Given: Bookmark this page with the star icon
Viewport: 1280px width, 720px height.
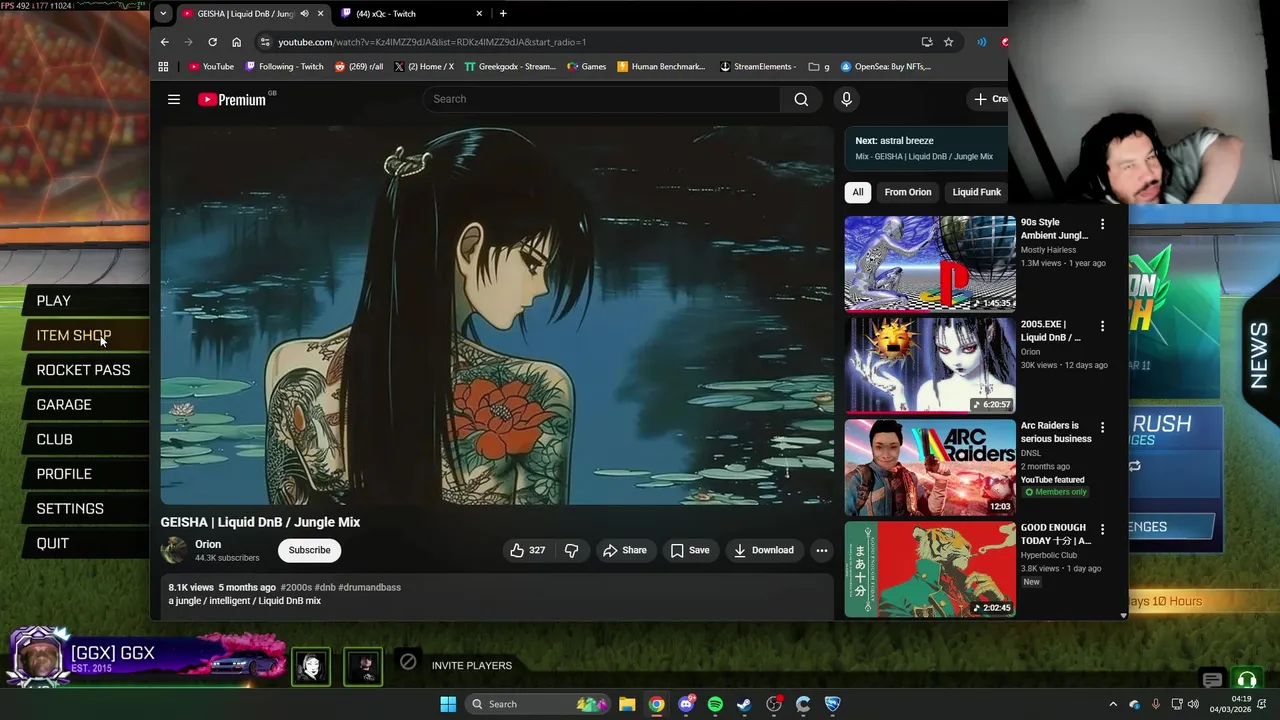Looking at the screenshot, I should (x=948, y=42).
